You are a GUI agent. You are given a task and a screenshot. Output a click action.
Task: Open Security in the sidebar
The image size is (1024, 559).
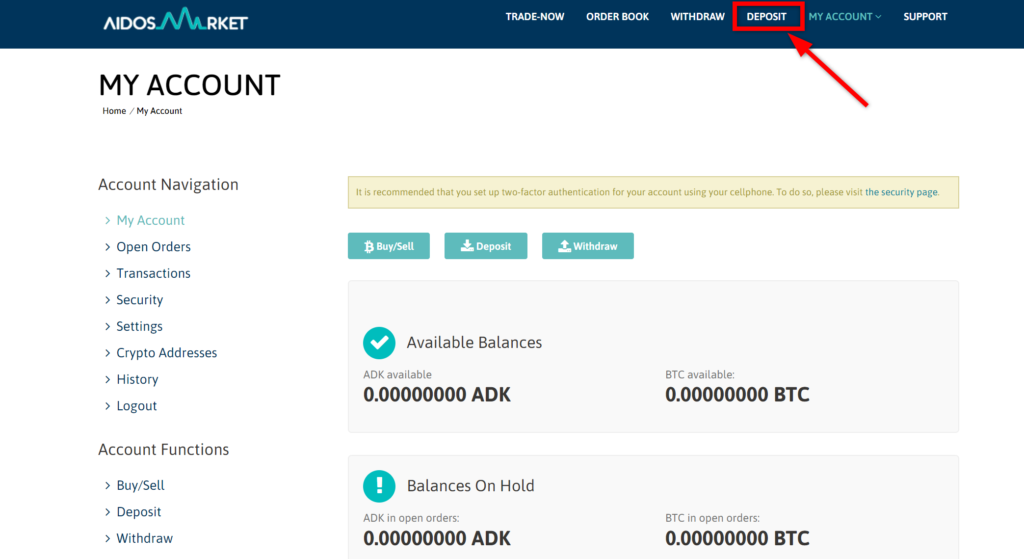(139, 300)
